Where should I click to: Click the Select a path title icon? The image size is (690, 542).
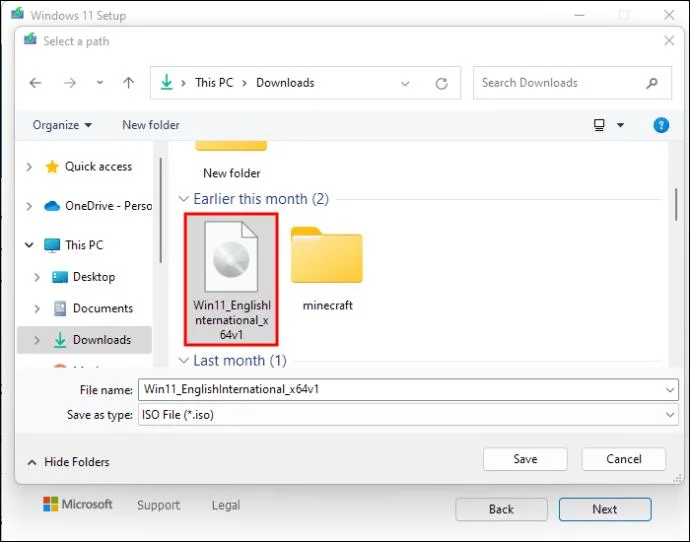(x=30, y=39)
